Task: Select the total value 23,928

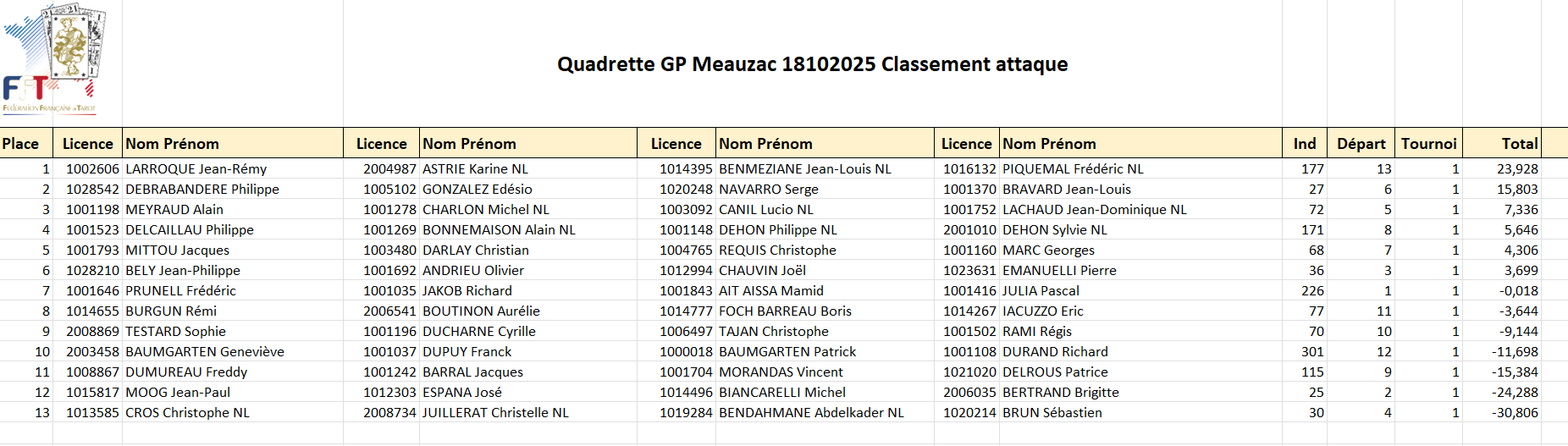Action: pyautogui.click(x=1517, y=169)
